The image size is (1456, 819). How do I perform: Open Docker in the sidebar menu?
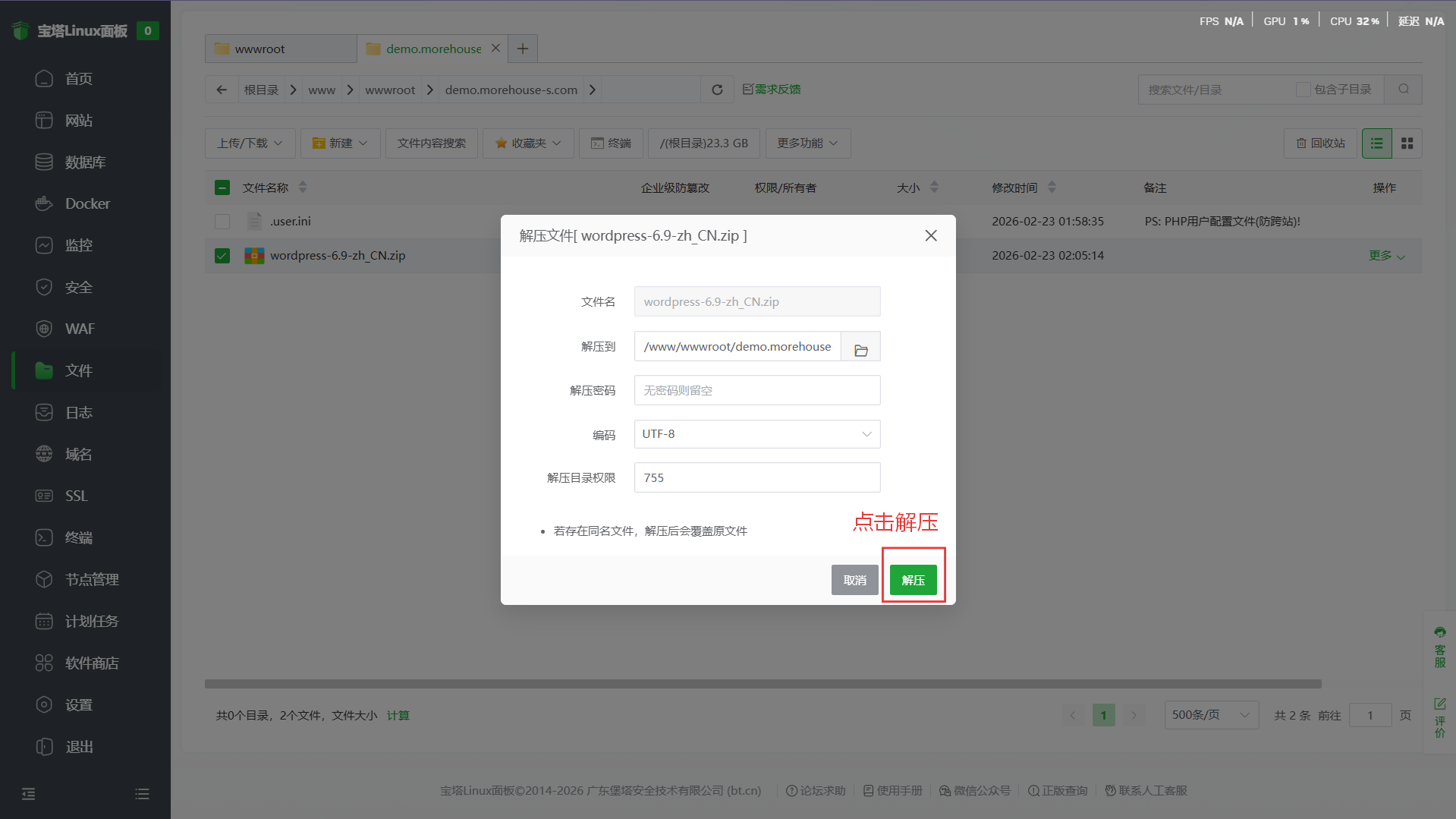87,203
